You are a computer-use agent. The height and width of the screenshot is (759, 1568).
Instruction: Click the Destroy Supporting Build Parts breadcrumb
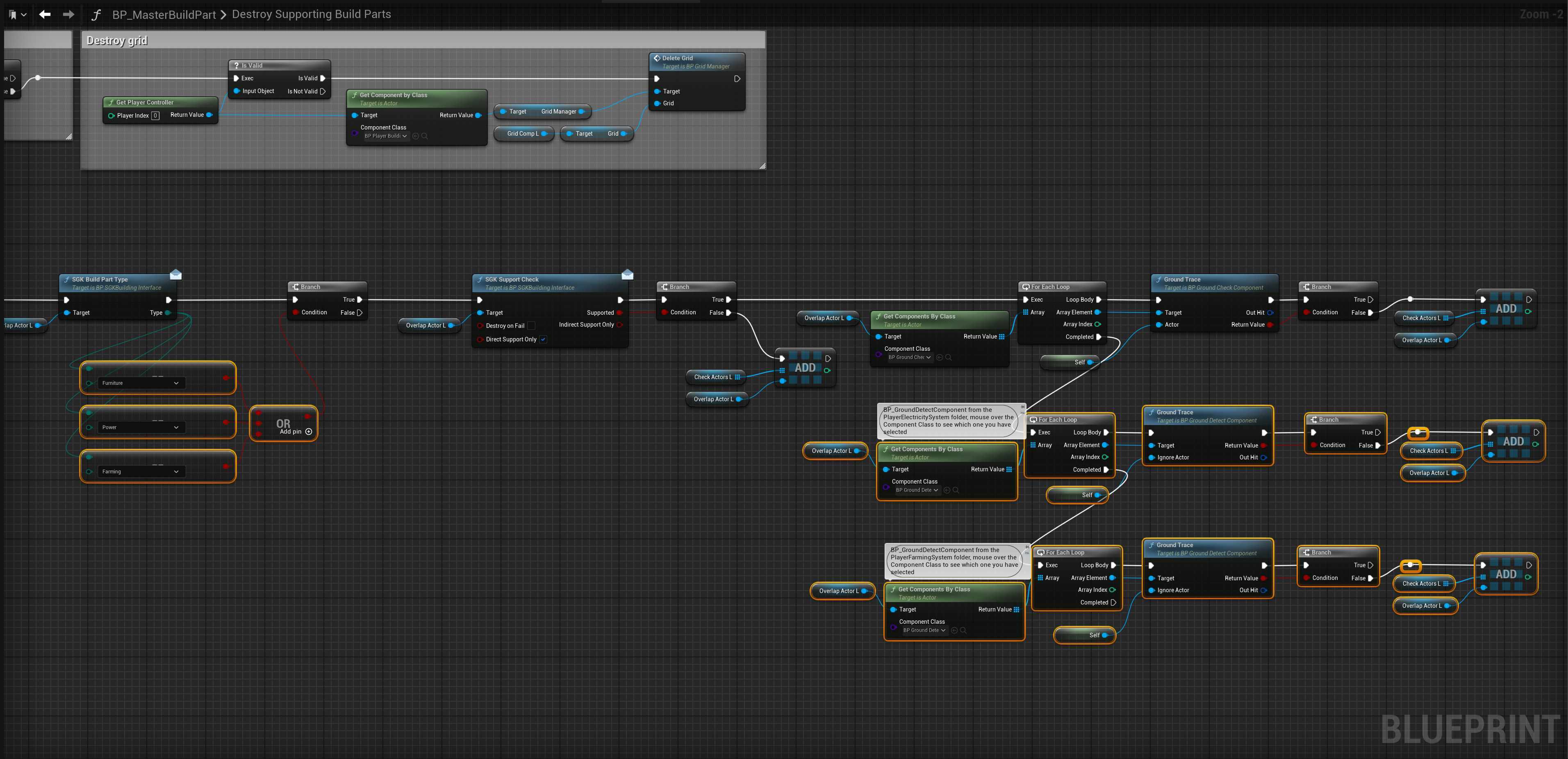click(x=311, y=14)
